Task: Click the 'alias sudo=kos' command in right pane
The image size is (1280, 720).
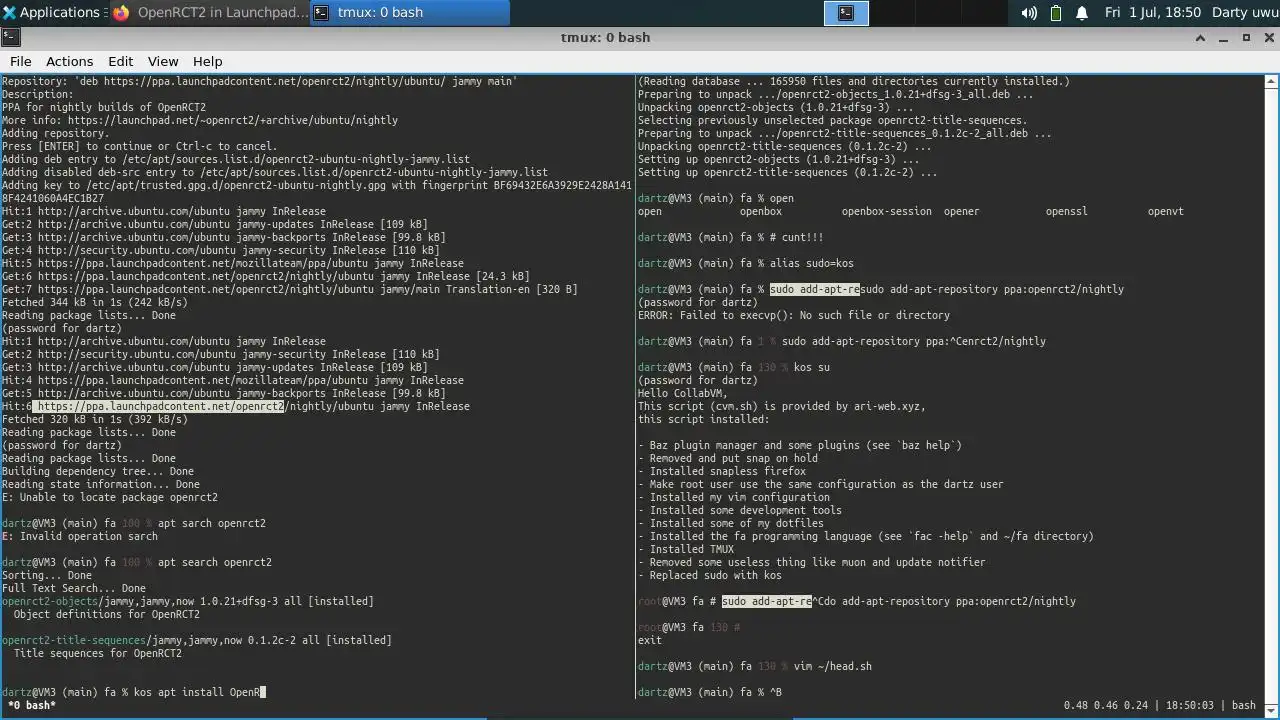Action: click(x=811, y=263)
